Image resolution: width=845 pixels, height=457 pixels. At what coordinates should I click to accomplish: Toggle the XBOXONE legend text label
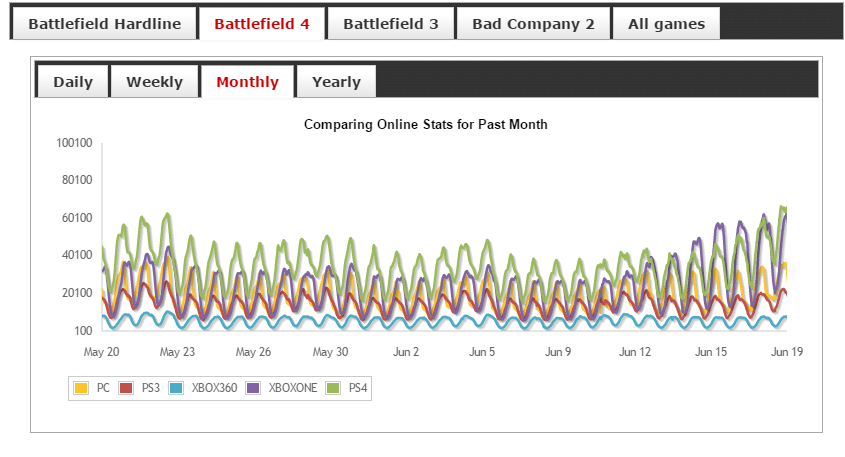(x=293, y=387)
